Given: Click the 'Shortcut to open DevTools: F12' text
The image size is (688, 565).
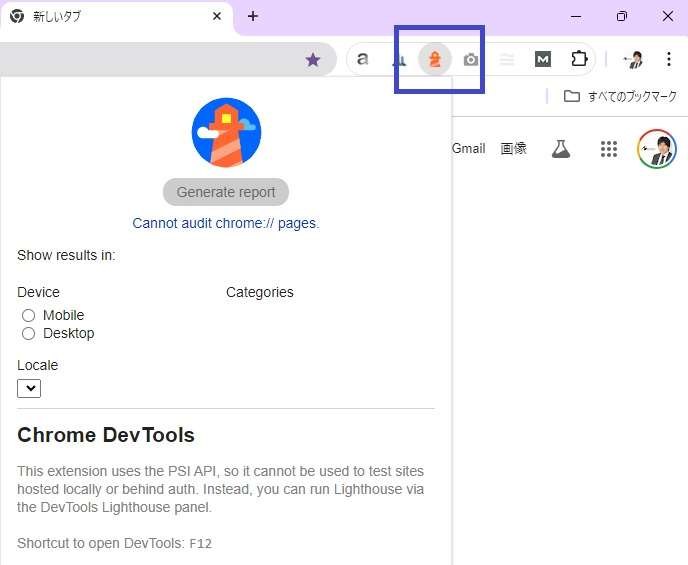Looking at the screenshot, I should pyautogui.click(x=115, y=544).
